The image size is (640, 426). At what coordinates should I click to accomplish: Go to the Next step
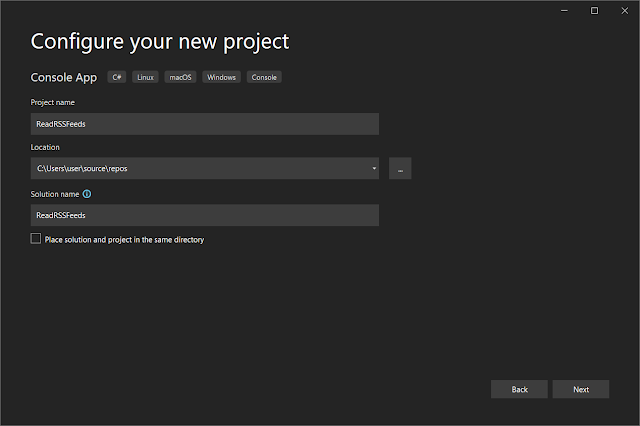tap(581, 389)
